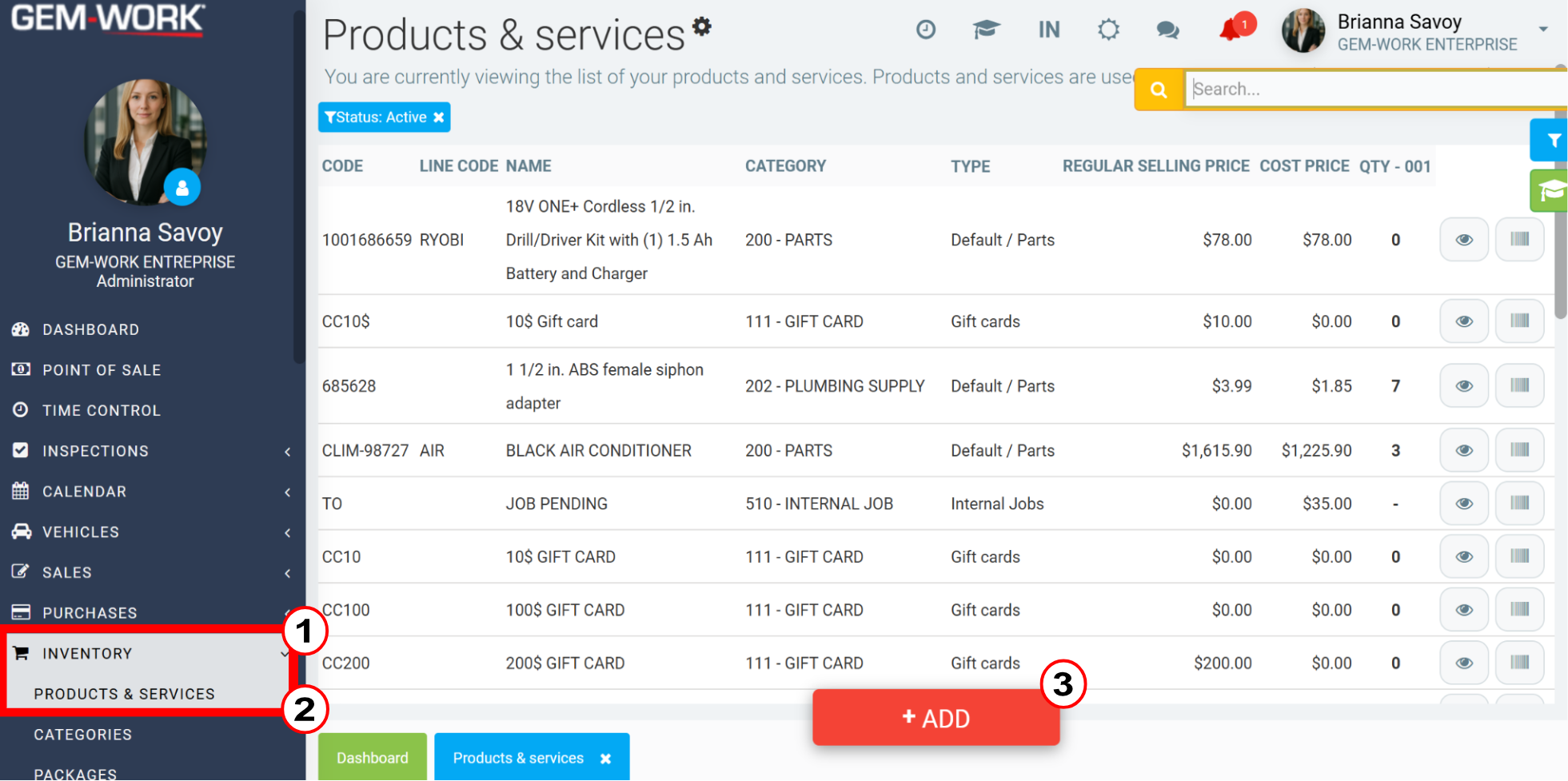Click the sun-shaped icon in the header
Screen dimensions: 1568x781
pos(1108,30)
